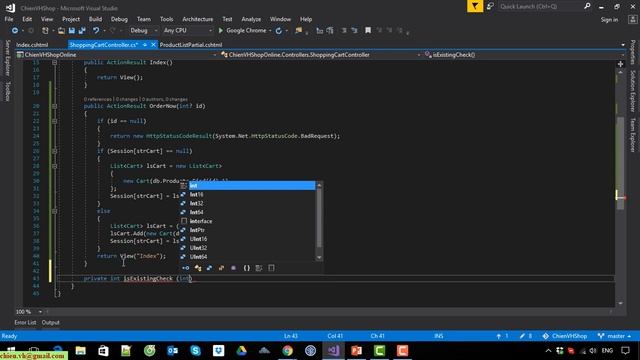Toggle the namespaces braces filter in IntelliSense

247,268
